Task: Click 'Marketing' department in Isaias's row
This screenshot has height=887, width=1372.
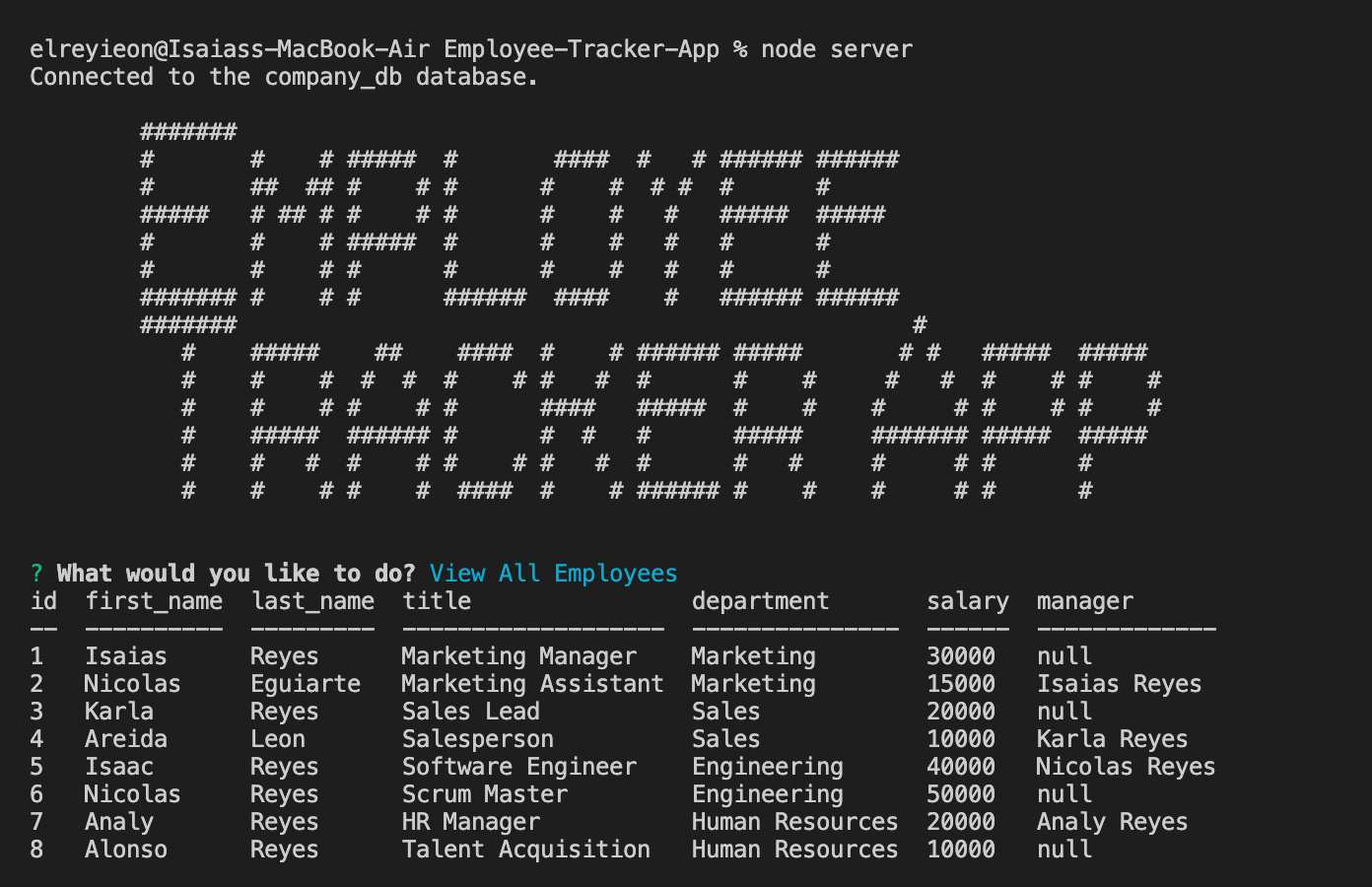Action: point(754,656)
